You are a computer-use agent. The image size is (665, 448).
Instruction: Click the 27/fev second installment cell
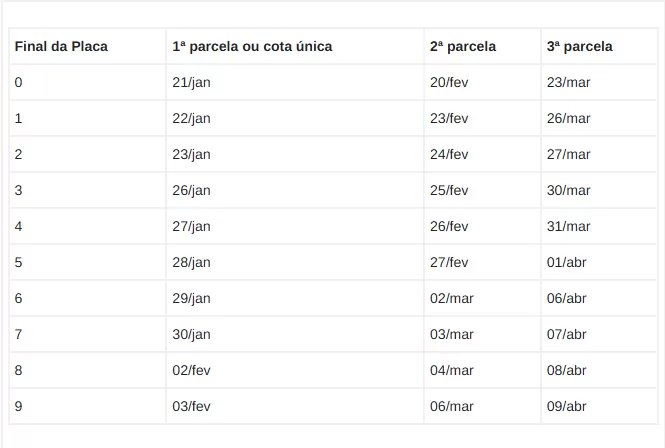[449, 262]
